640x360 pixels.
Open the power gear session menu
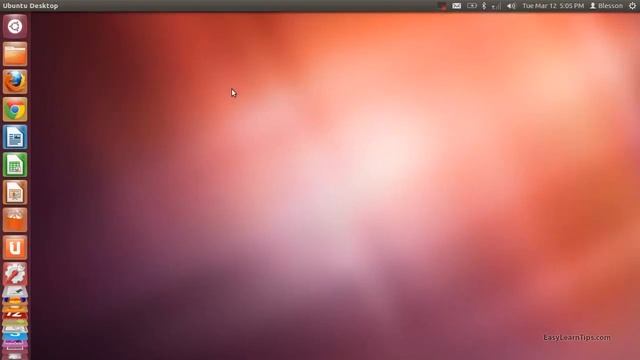point(633,6)
